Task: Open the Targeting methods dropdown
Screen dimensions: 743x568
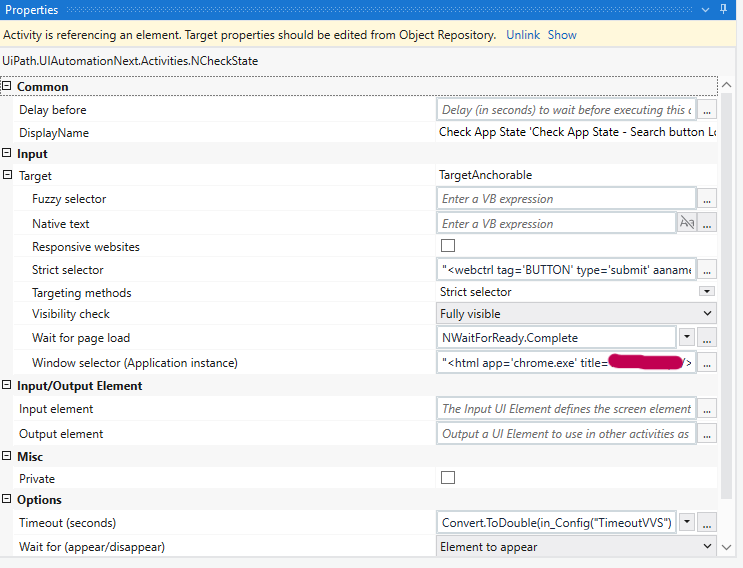Action: pyautogui.click(x=707, y=292)
